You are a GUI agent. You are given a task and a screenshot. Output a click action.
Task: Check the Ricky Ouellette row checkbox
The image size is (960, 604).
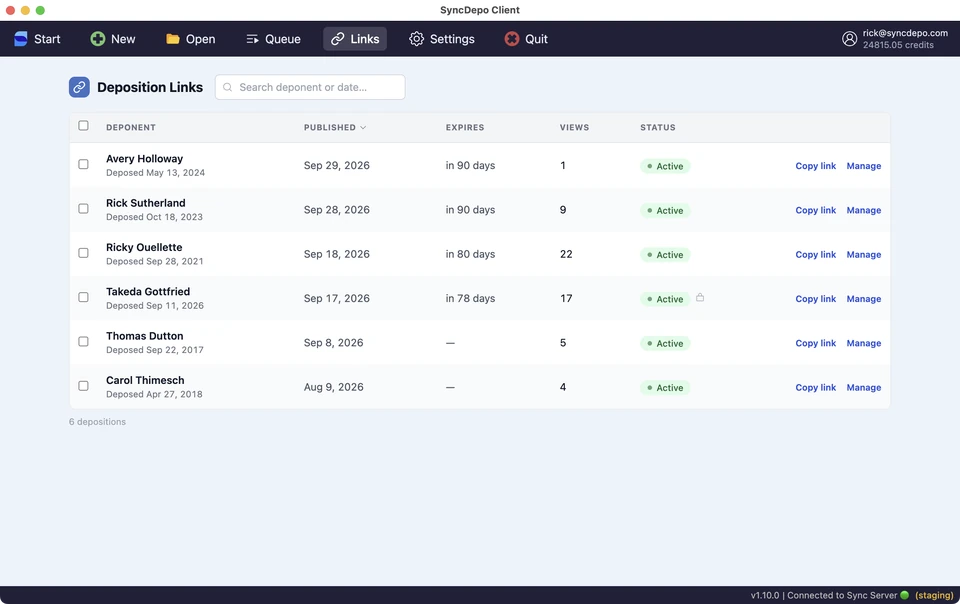point(83,253)
